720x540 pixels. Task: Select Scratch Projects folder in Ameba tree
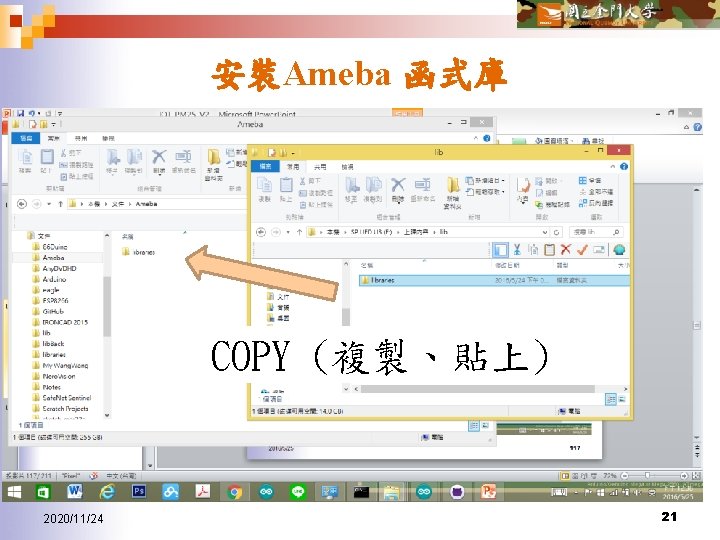click(61, 408)
